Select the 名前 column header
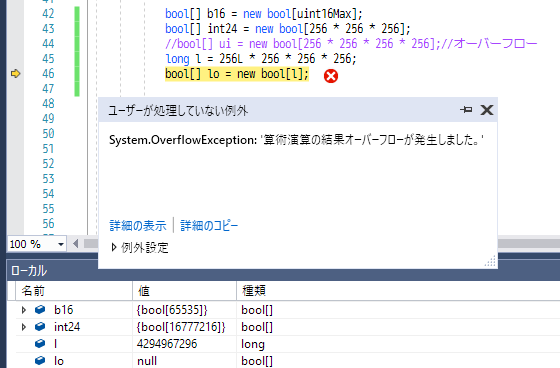This screenshot has width=560, height=368. [74, 291]
